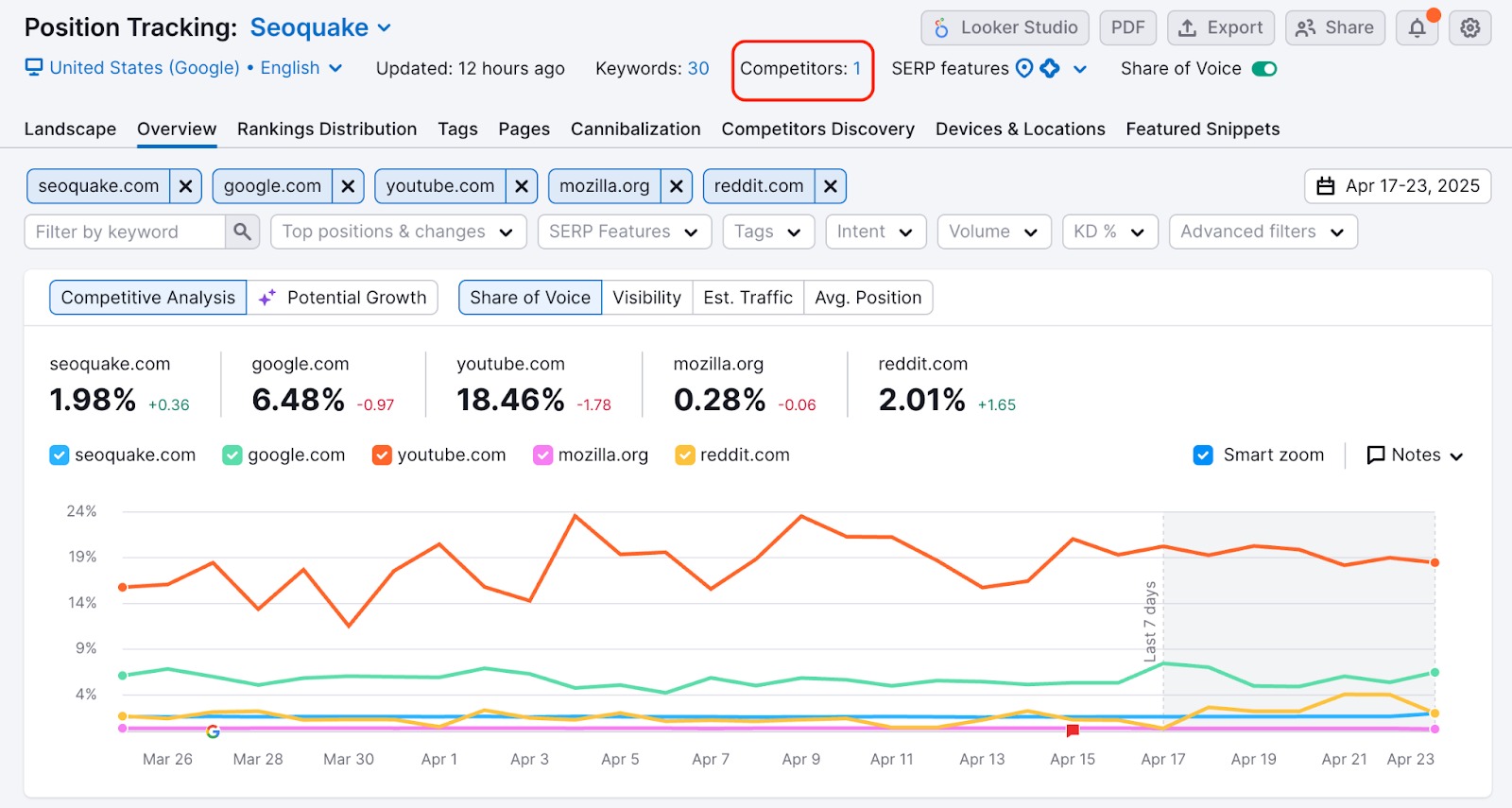Click the notifications bell icon
The image size is (1512, 808).
(x=1417, y=28)
